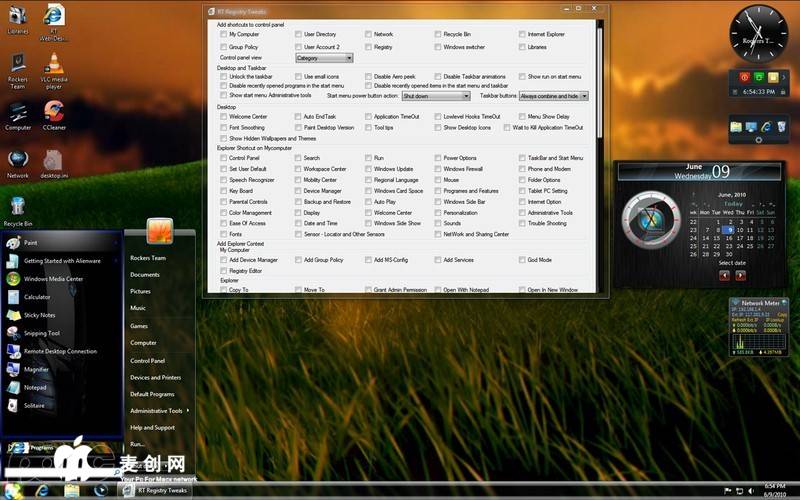Open Snipping Tool in start menu
The width and height of the screenshot is (800, 500).
41,333
